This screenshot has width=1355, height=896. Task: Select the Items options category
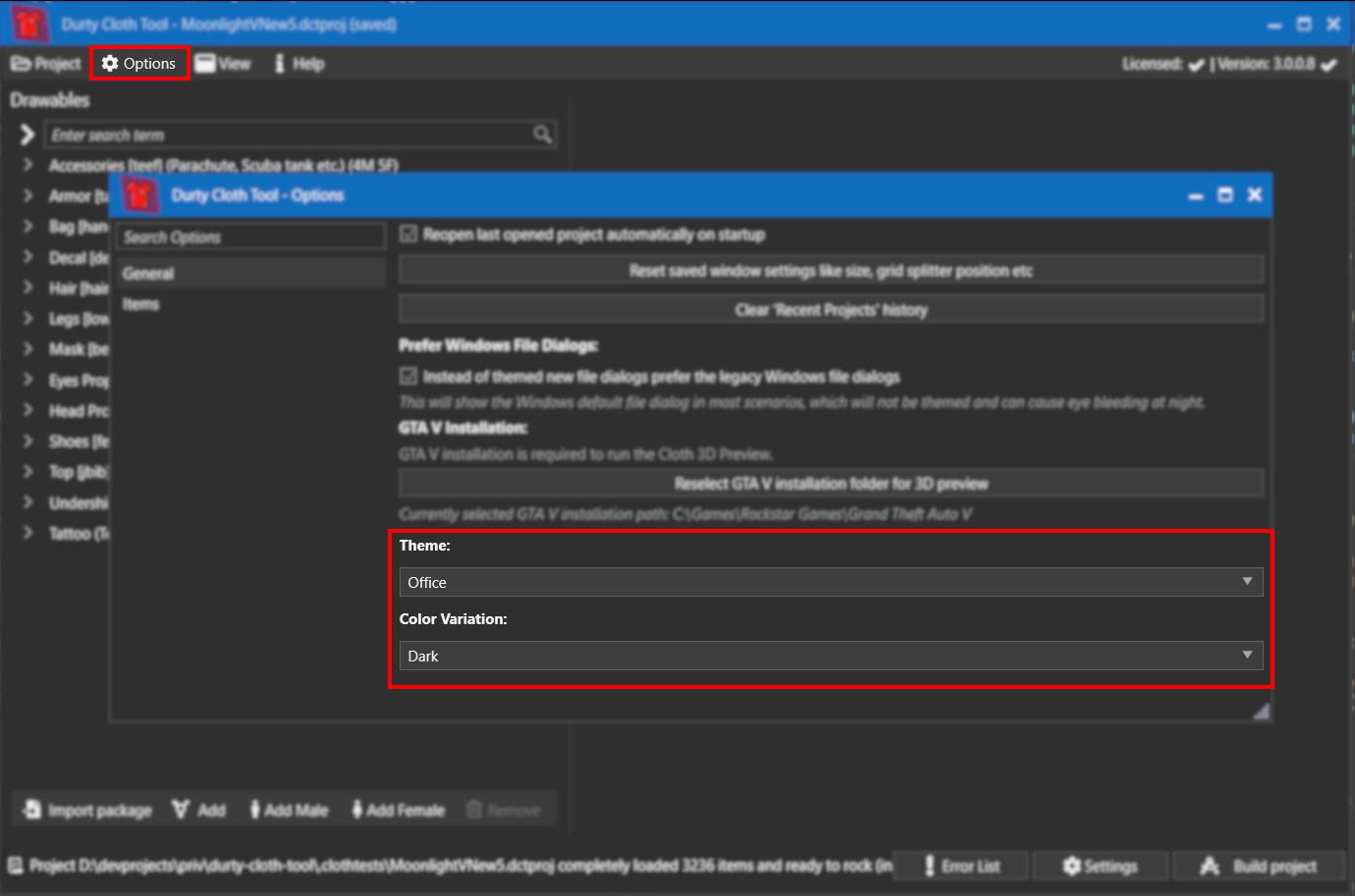141,304
